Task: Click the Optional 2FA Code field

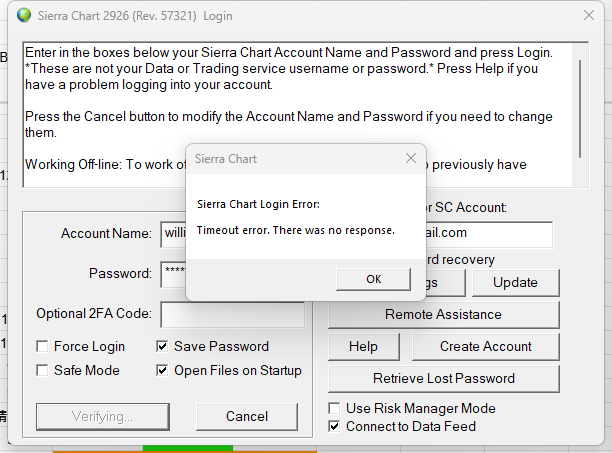Action: (x=233, y=314)
